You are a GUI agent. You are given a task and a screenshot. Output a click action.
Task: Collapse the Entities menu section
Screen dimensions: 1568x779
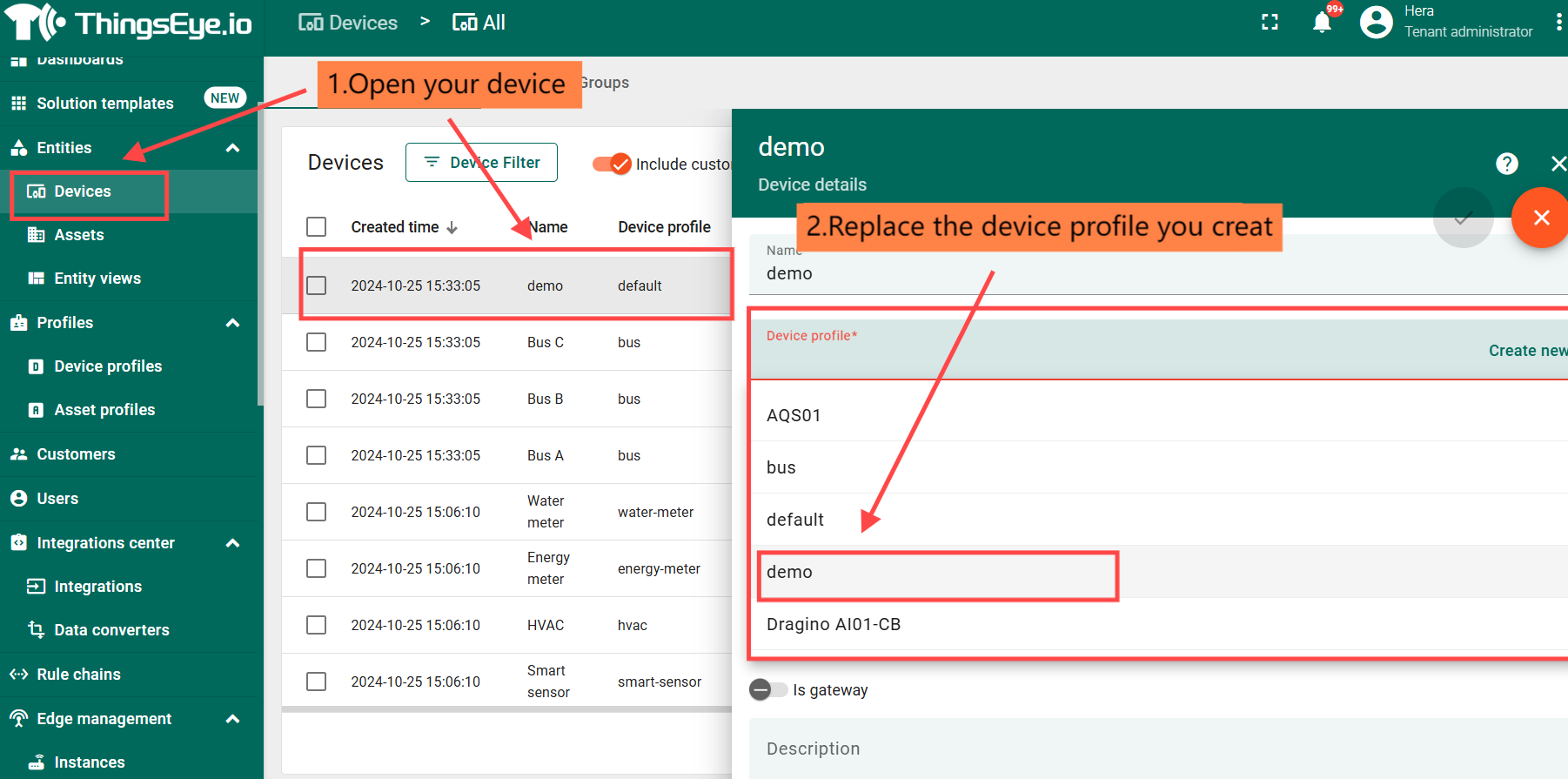pos(232,148)
